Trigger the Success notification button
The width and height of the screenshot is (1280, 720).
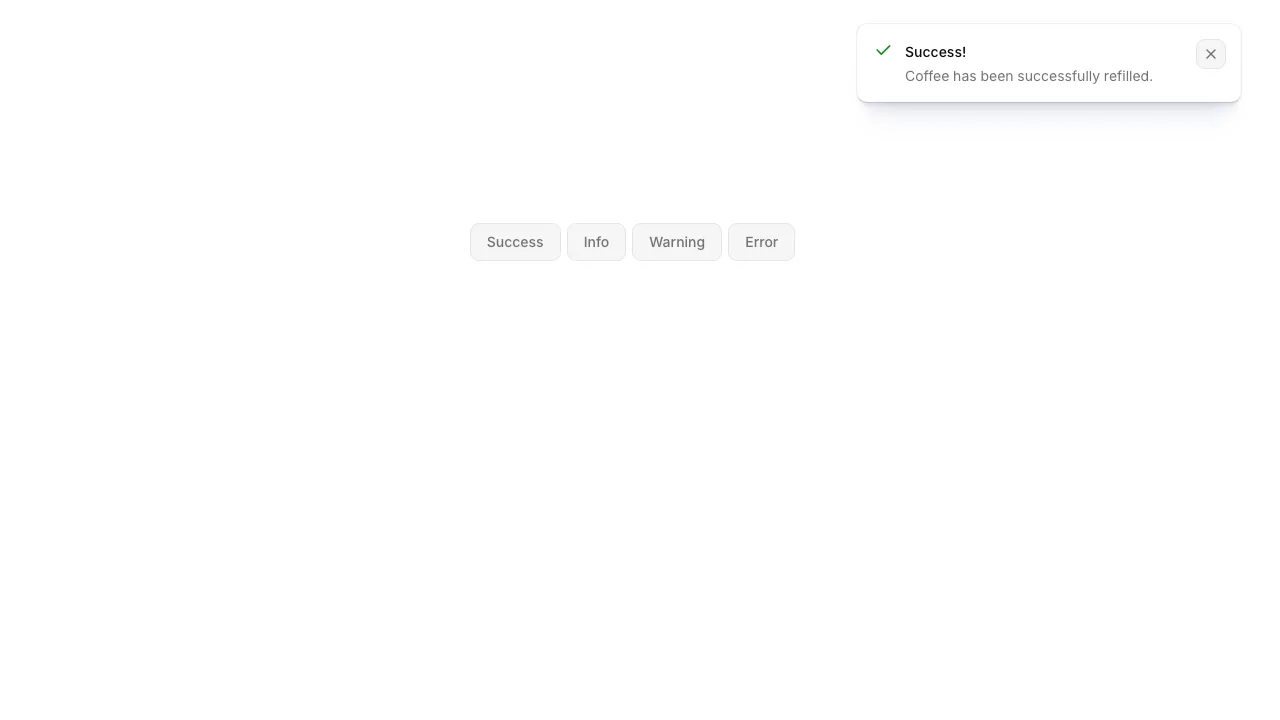coord(515,242)
